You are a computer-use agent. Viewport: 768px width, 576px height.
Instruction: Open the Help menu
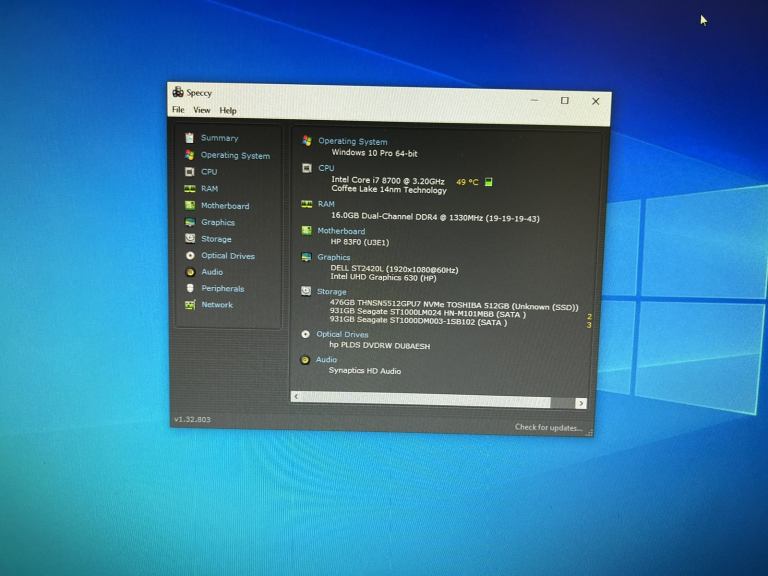(228, 110)
